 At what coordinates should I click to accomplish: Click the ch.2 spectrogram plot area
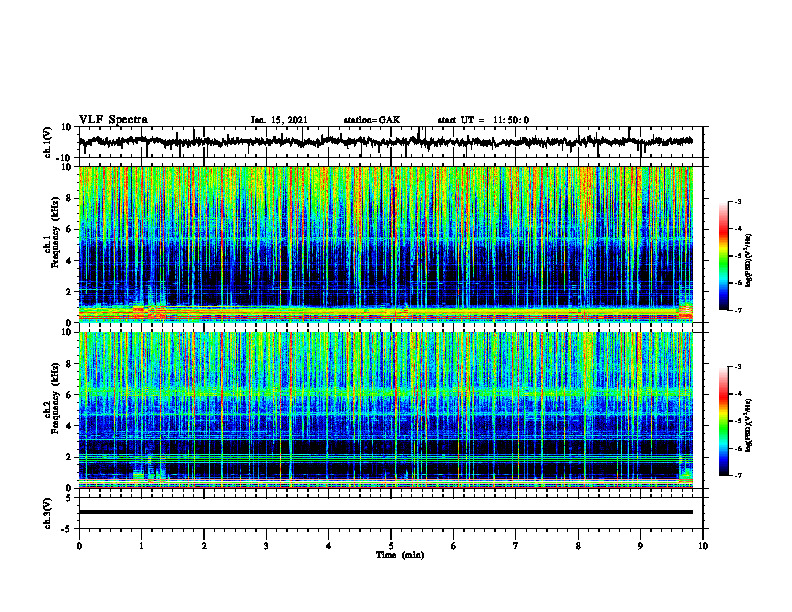coord(386,410)
